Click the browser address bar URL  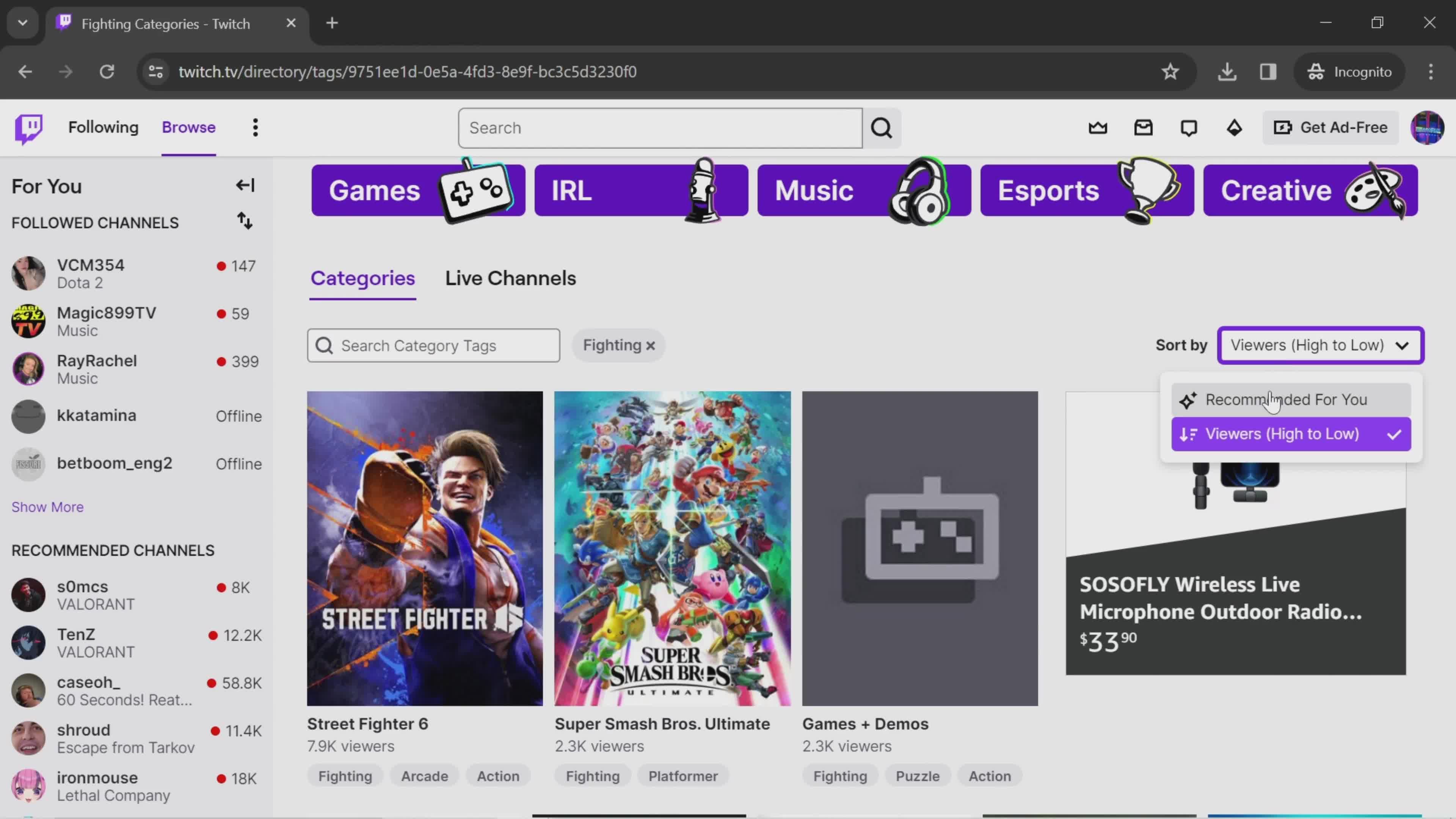(x=408, y=72)
